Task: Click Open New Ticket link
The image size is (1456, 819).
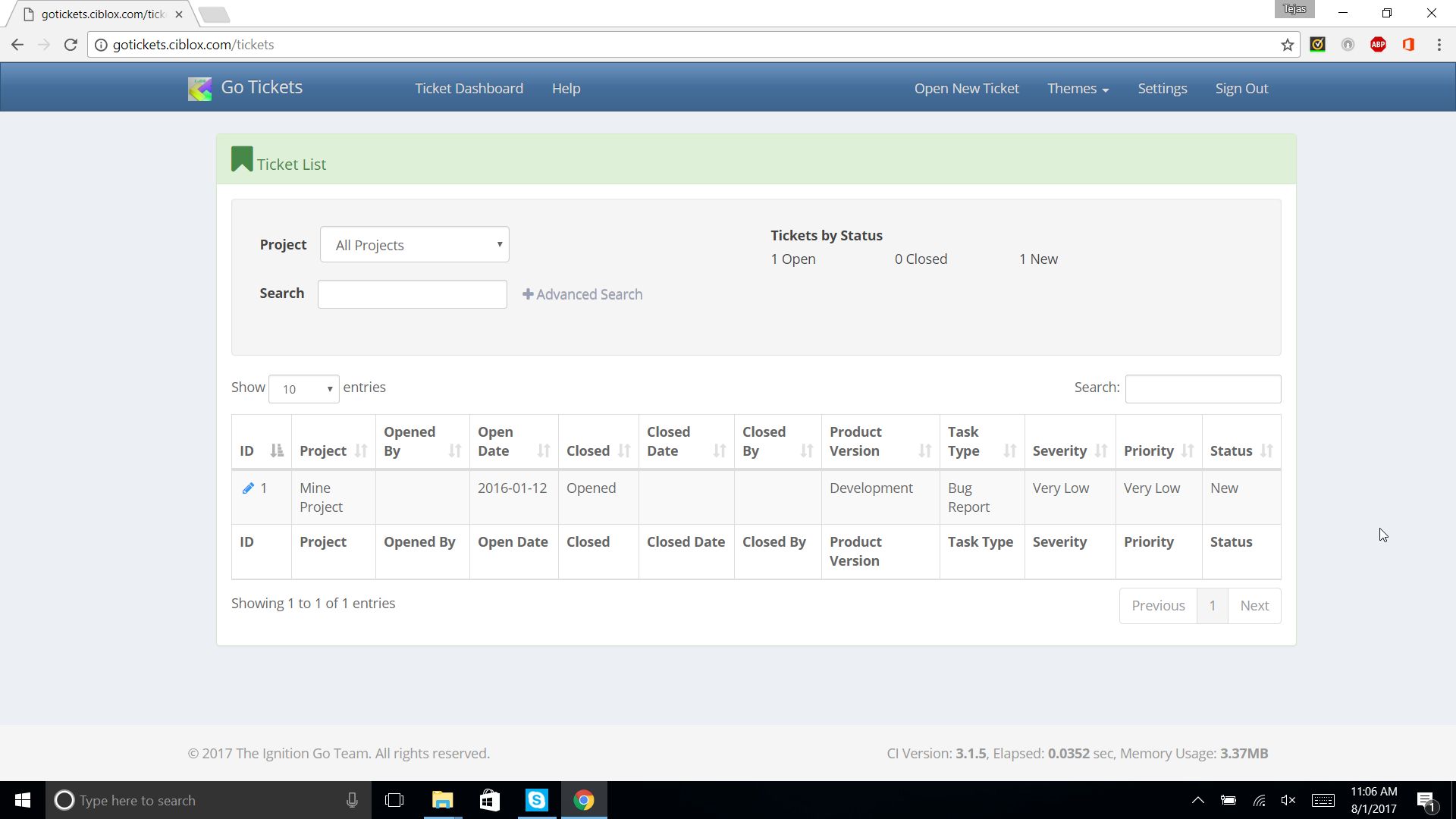Action: pos(966,89)
